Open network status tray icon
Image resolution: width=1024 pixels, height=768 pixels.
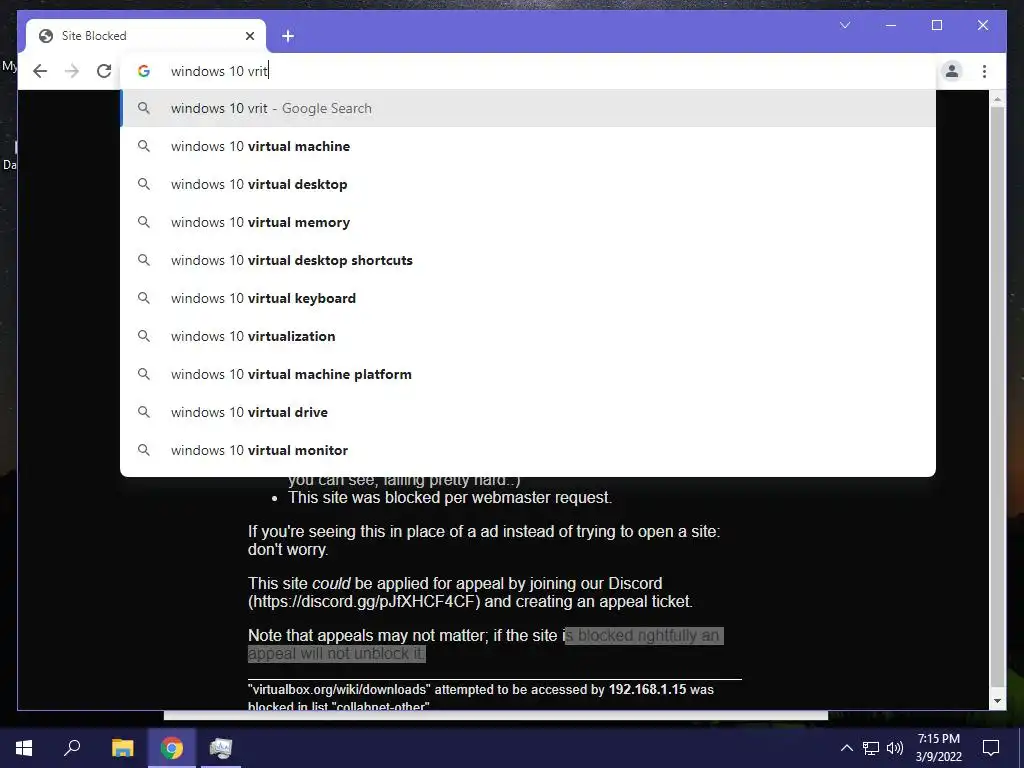(871, 748)
